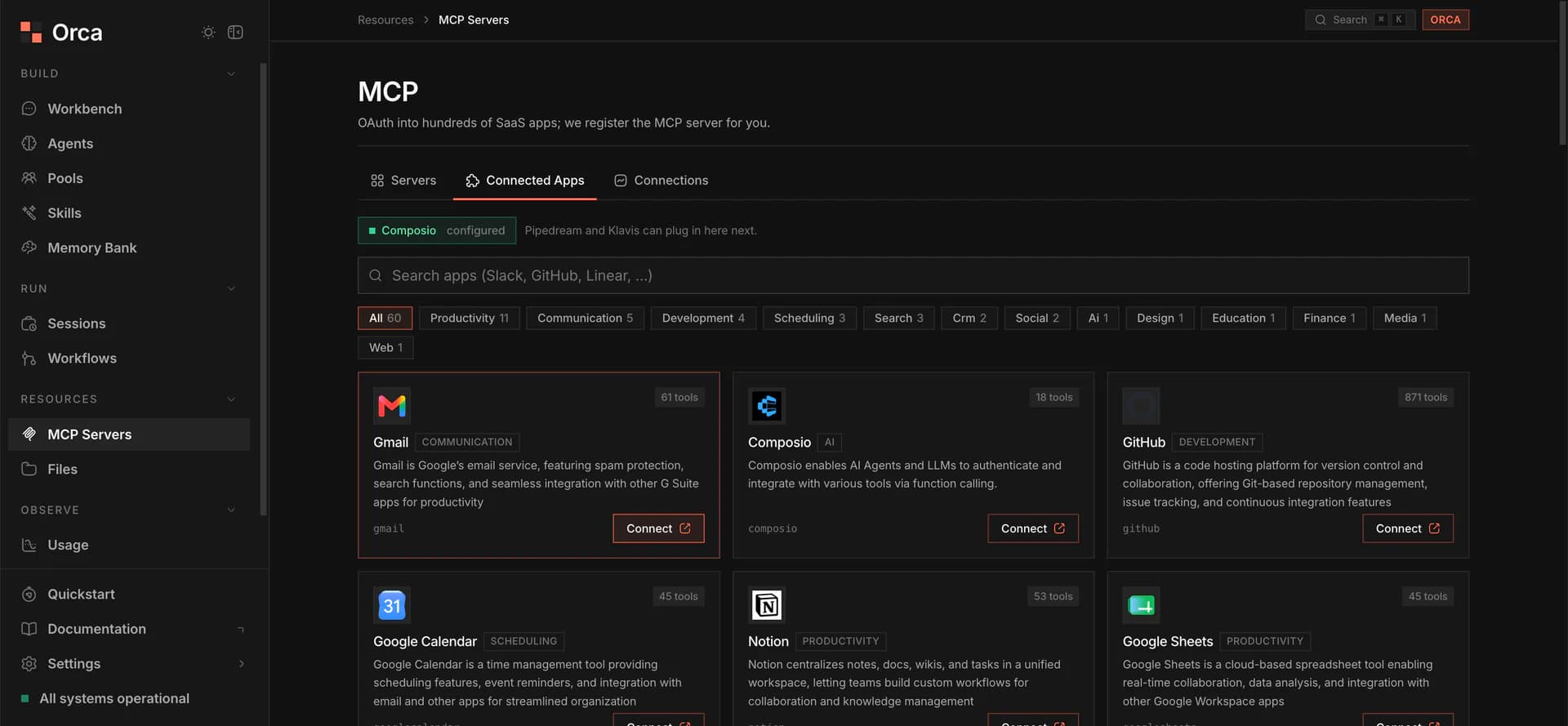1568x726 pixels.
Task: Filter by Design category
Action: (x=1160, y=318)
